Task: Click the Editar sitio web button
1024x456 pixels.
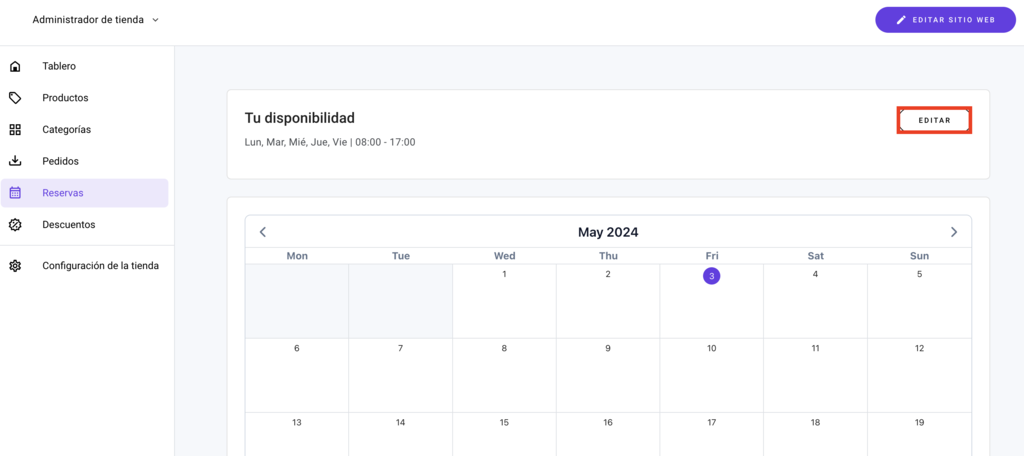Action: (945, 20)
